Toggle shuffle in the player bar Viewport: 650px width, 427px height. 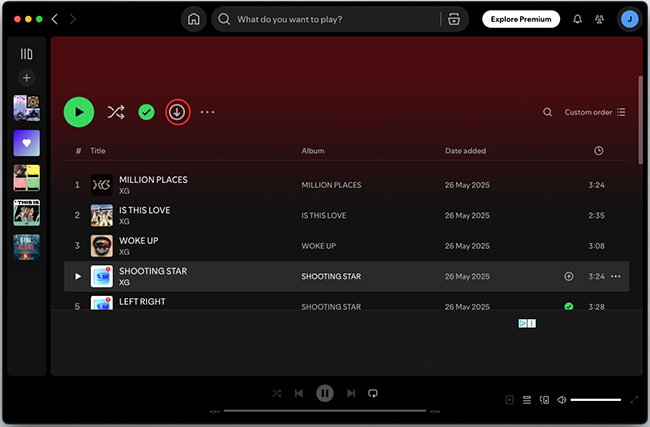(x=276, y=393)
